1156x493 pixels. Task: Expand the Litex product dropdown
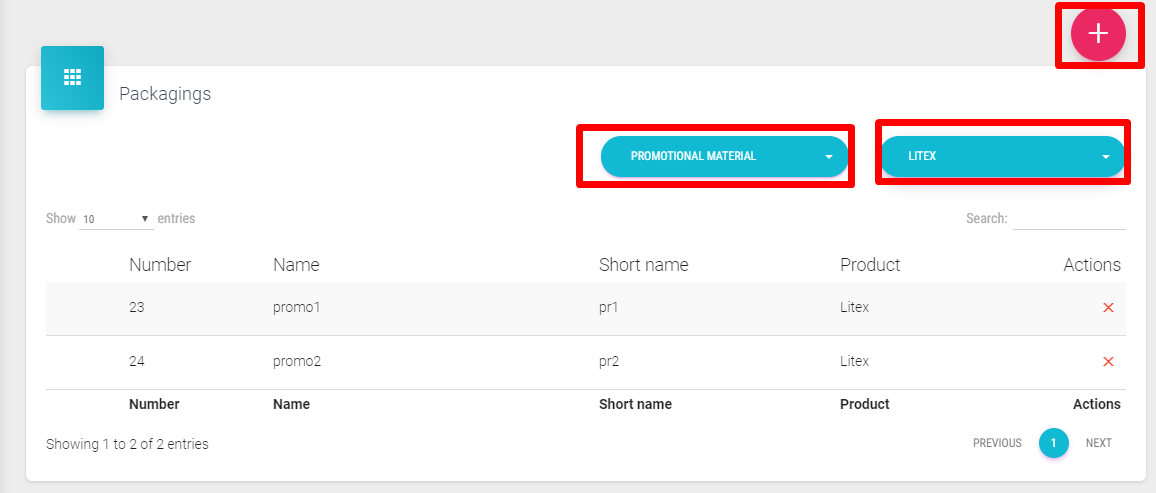pyautogui.click(x=1002, y=157)
